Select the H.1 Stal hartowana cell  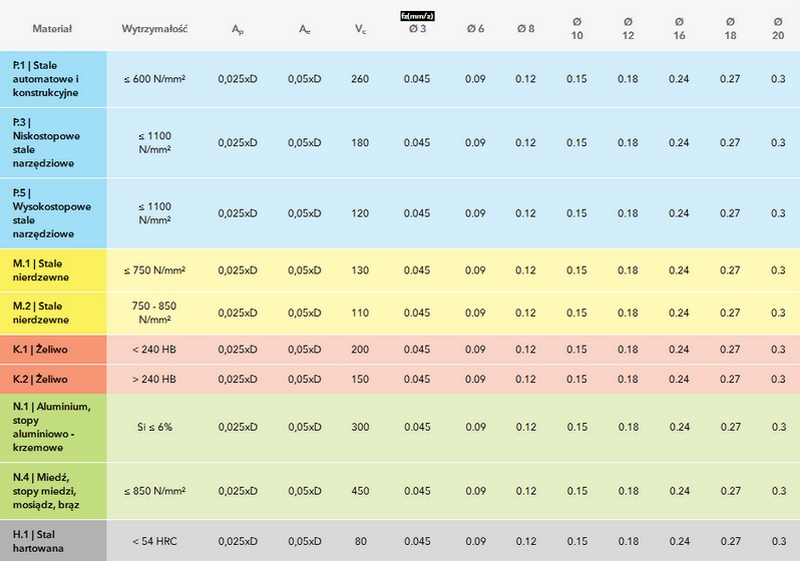click(x=53, y=541)
